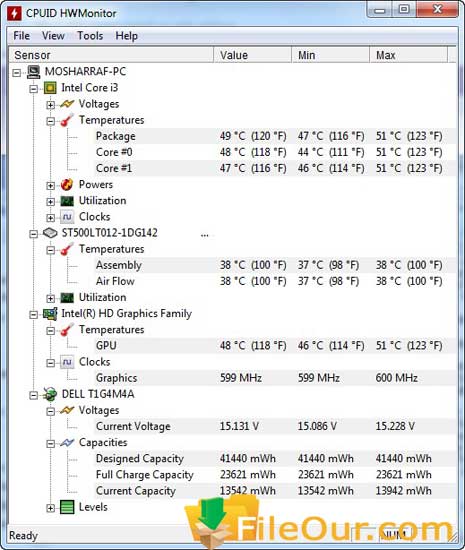Click the Clocks waveform icon under Intel Core i3

click(67, 217)
